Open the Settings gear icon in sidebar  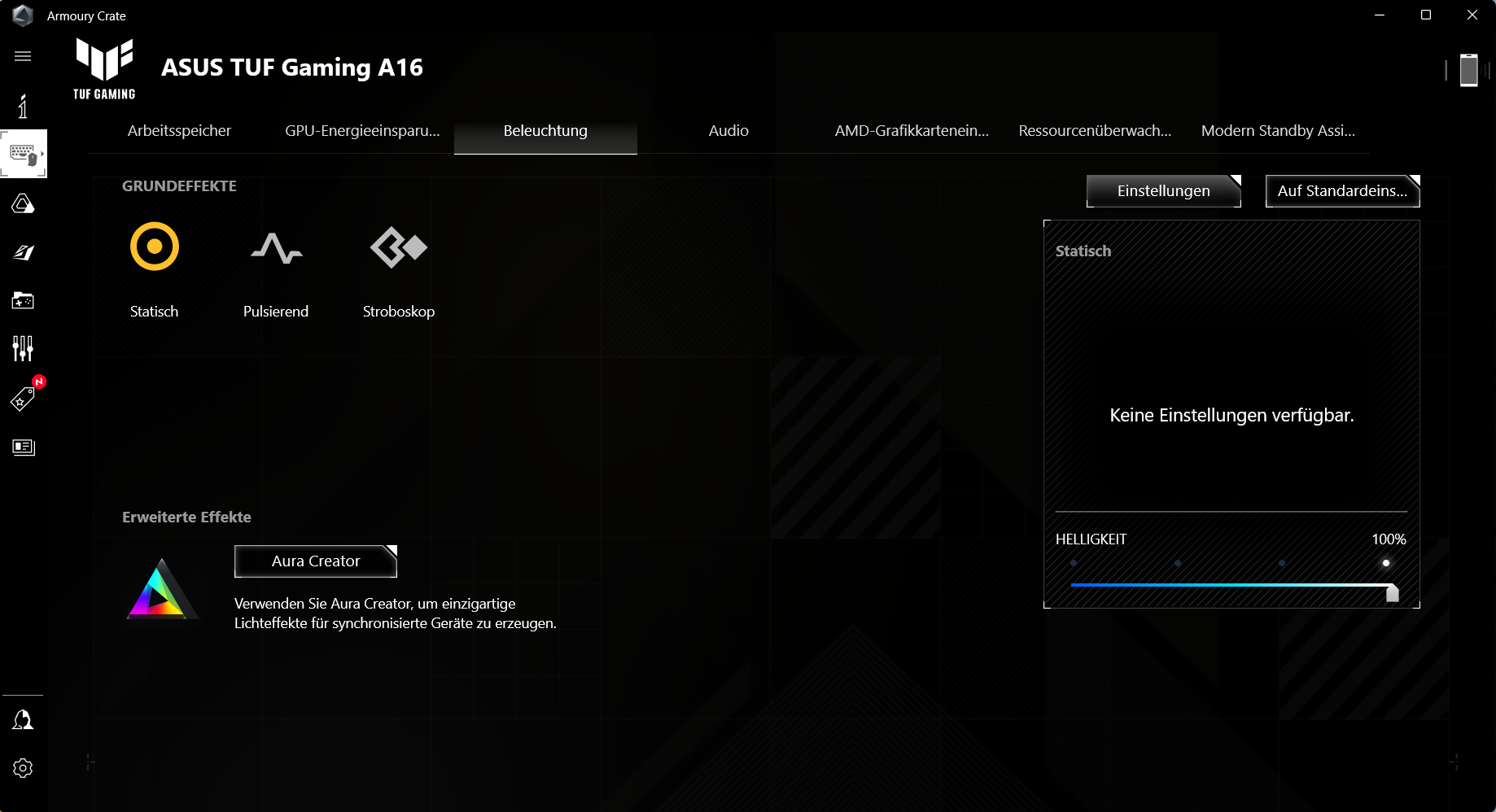[23, 768]
